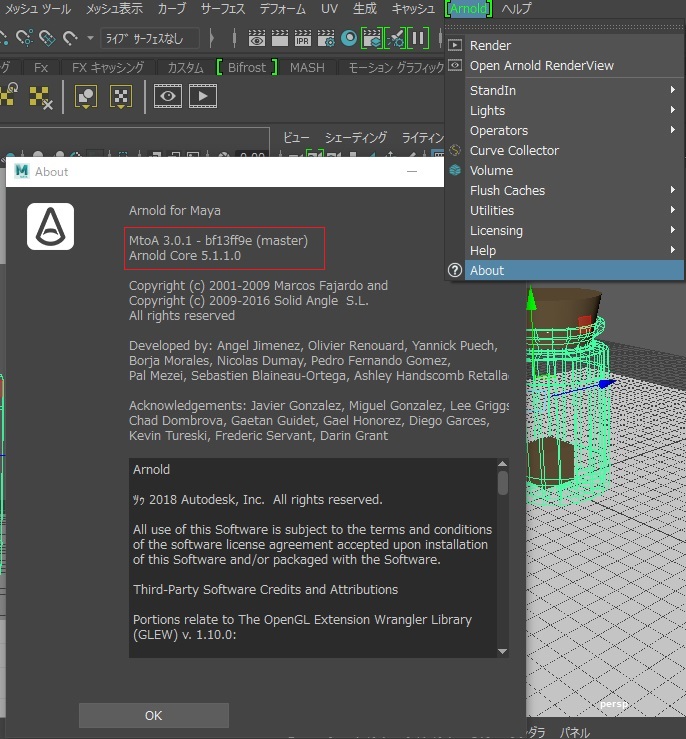Expand the Licensing submenu
Screen dimensions: 686x739
574,231
